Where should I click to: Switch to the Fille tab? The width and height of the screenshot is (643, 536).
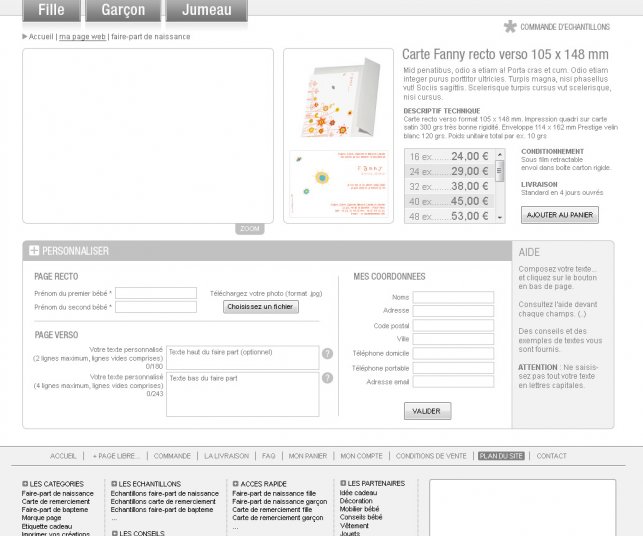click(44, 11)
